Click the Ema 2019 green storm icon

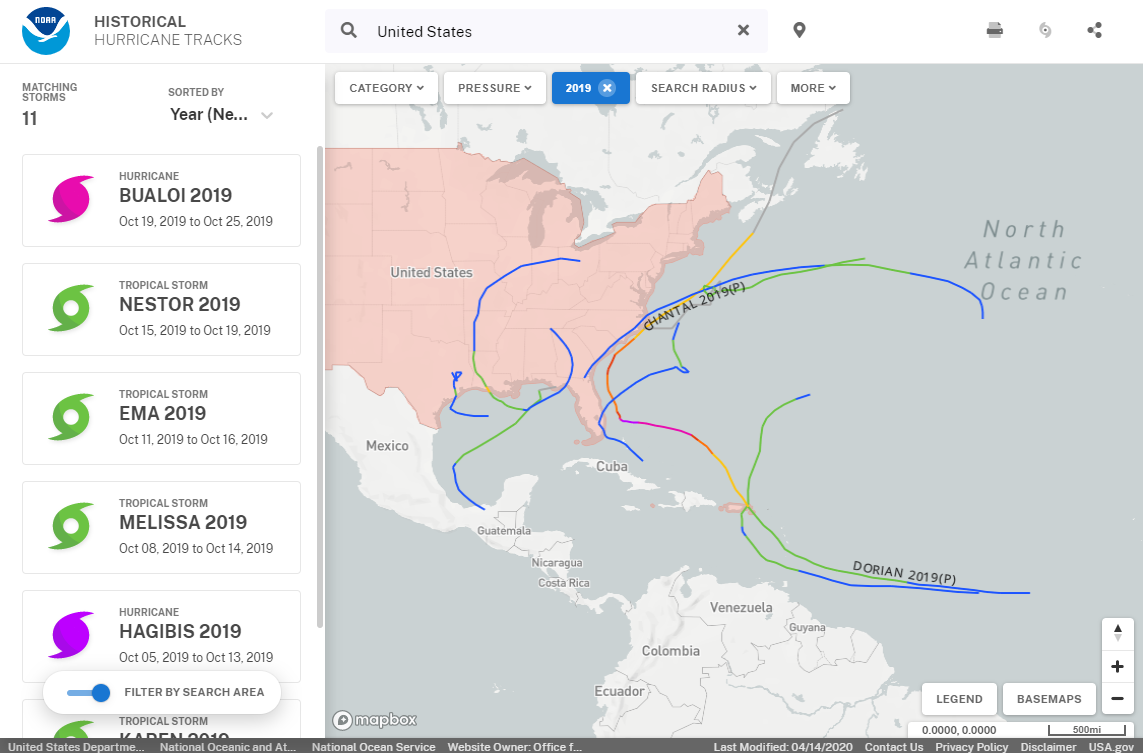pos(71,417)
